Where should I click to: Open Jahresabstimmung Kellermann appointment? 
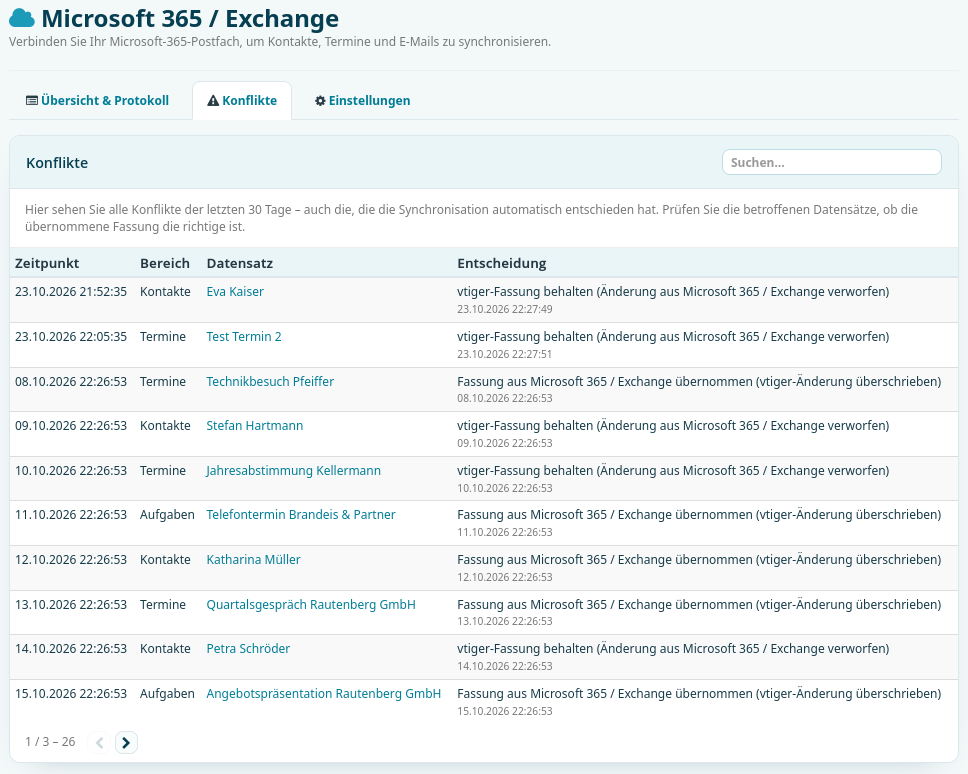click(x=293, y=470)
